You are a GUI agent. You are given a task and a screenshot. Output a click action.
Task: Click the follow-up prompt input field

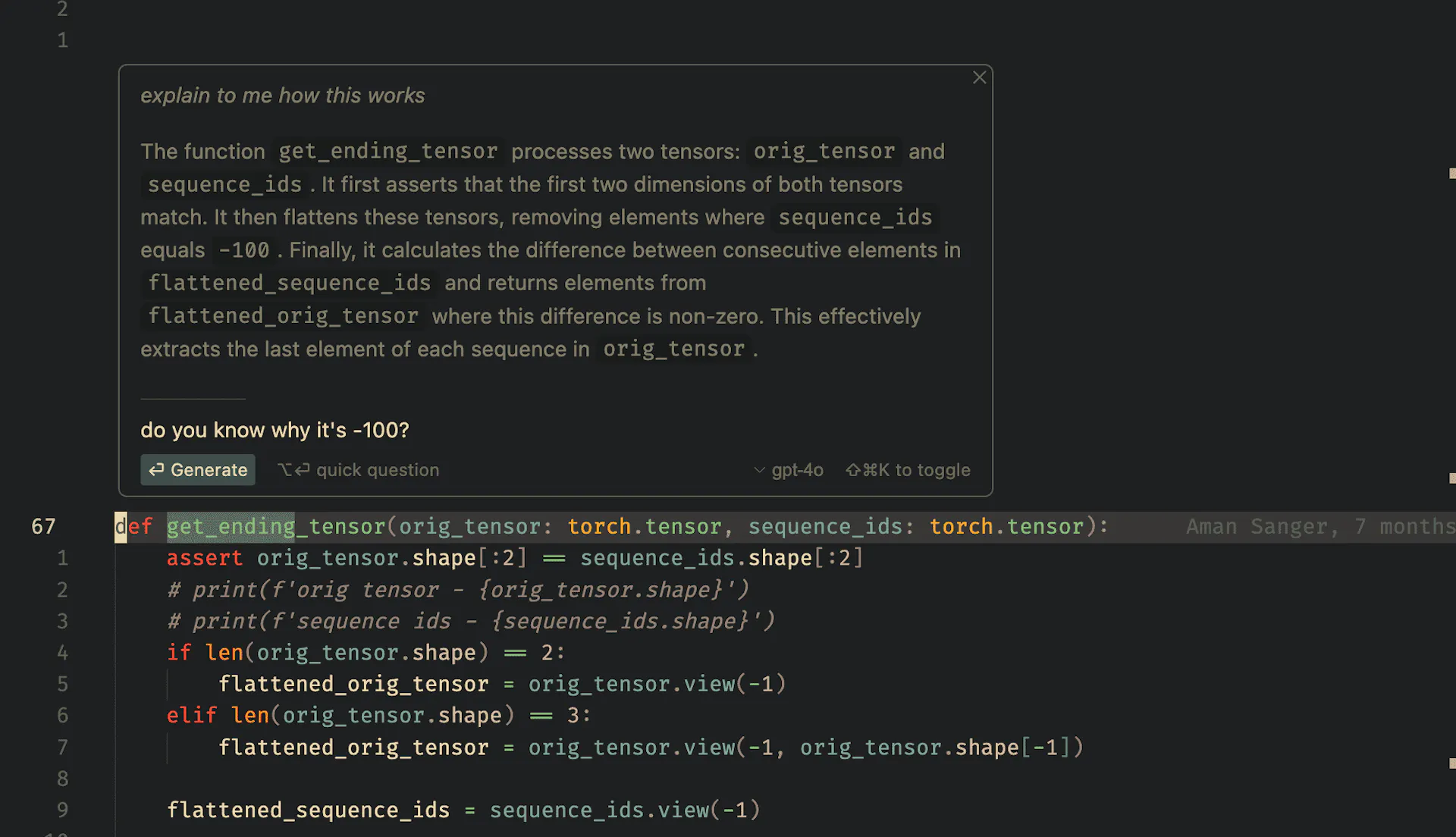coord(555,430)
